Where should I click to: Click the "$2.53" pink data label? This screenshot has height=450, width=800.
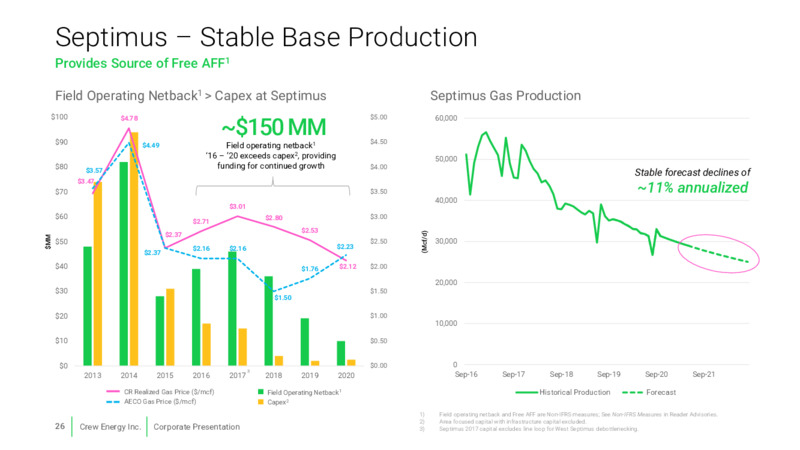tap(310, 231)
